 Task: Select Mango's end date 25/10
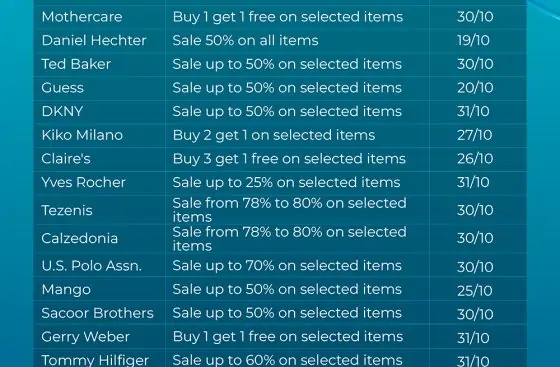pos(475,291)
